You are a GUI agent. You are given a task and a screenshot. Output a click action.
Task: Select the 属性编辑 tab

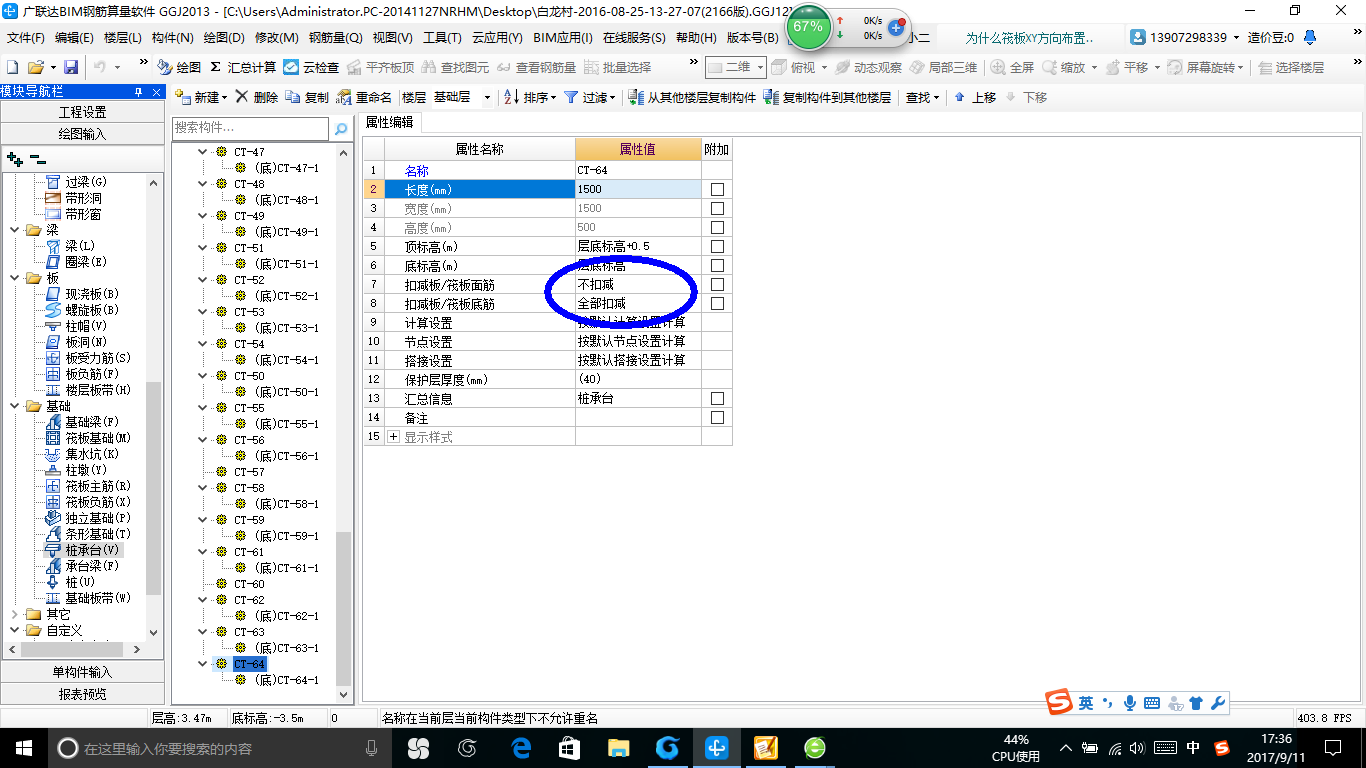tap(391, 122)
